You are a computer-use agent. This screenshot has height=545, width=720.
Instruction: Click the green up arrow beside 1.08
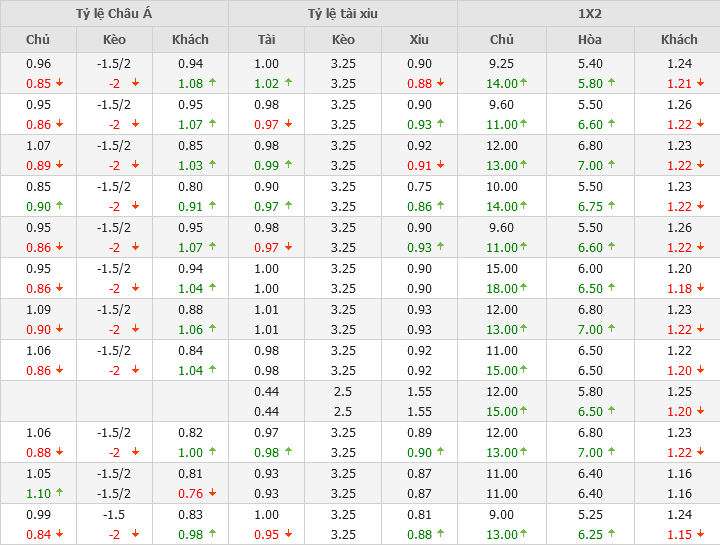coord(212,83)
